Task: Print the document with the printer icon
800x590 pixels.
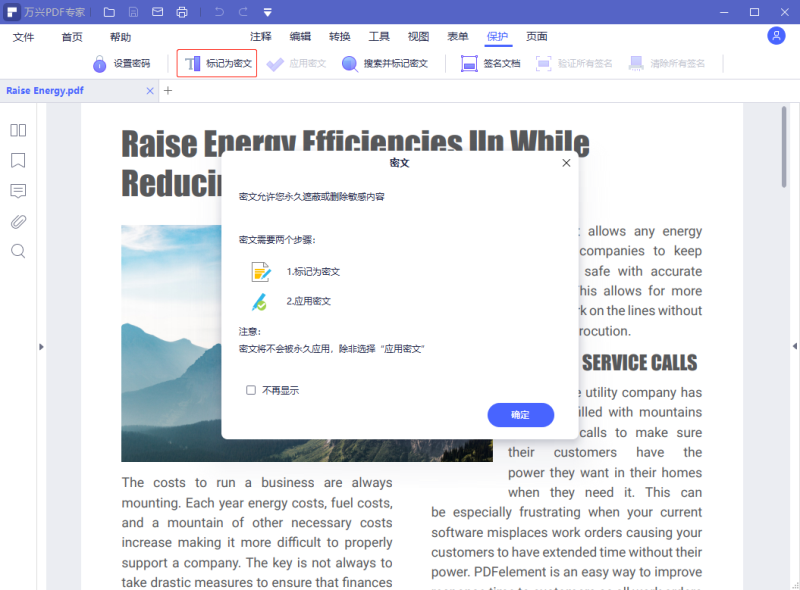Action: (x=182, y=12)
